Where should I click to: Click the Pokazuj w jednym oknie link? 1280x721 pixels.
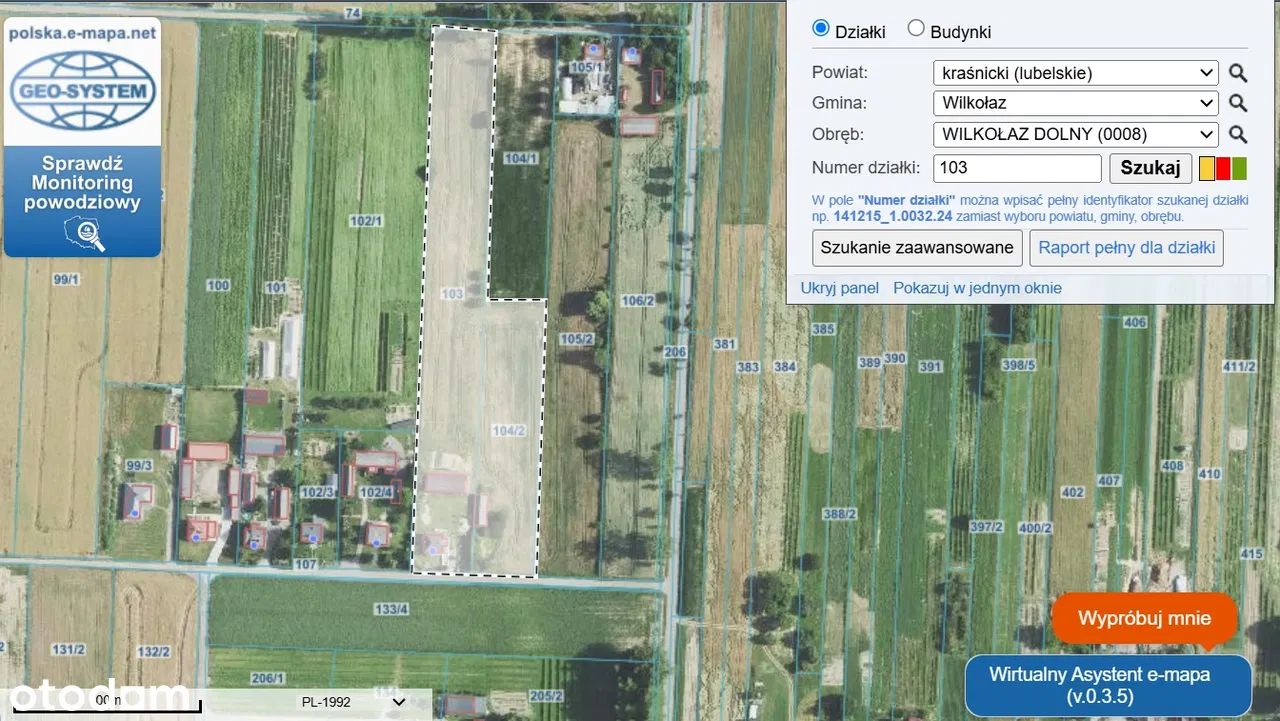(x=977, y=288)
